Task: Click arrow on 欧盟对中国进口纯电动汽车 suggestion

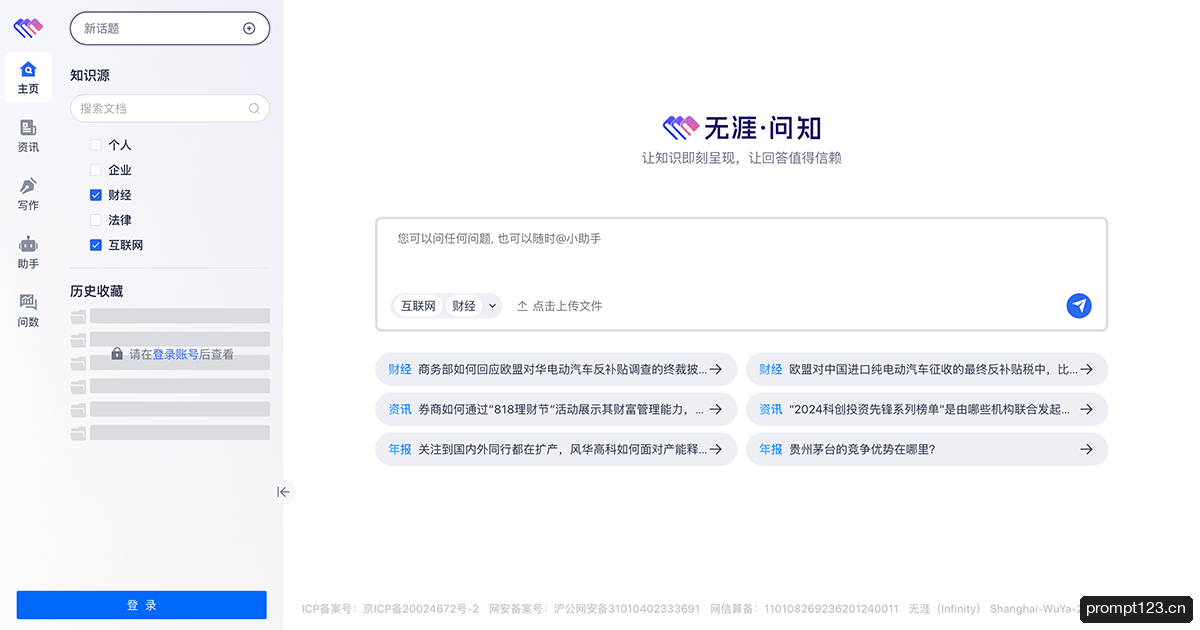Action: pyautogui.click(x=1087, y=369)
